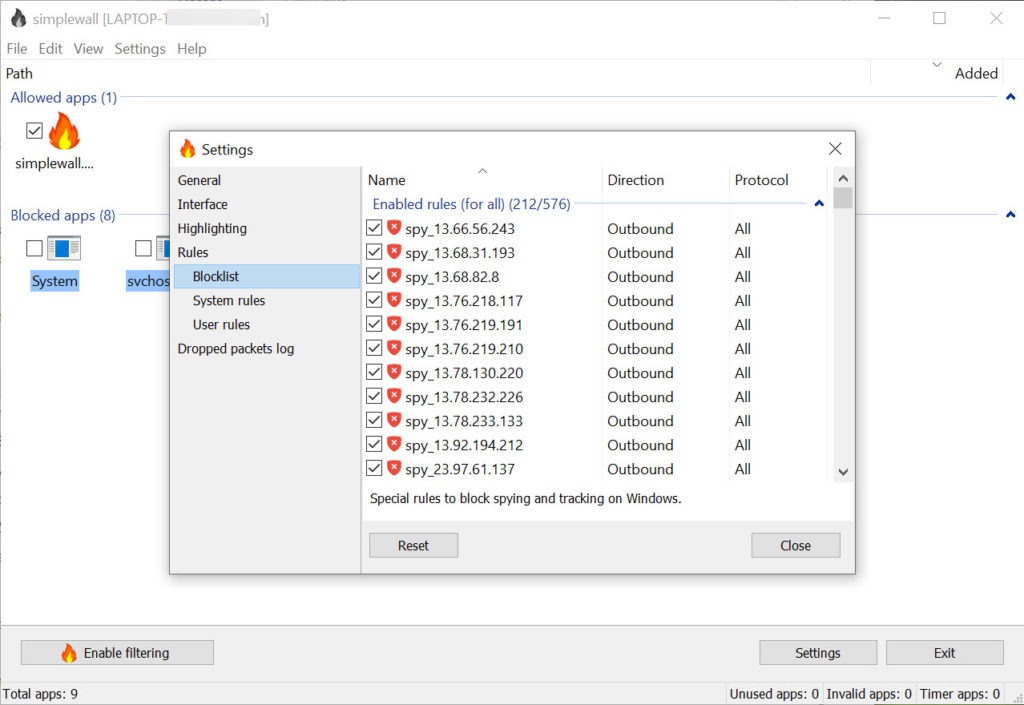Click the shield icon for spy_13.78.232.226
Image resolution: width=1024 pixels, height=705 pixels.
click(x=394, y=396)
